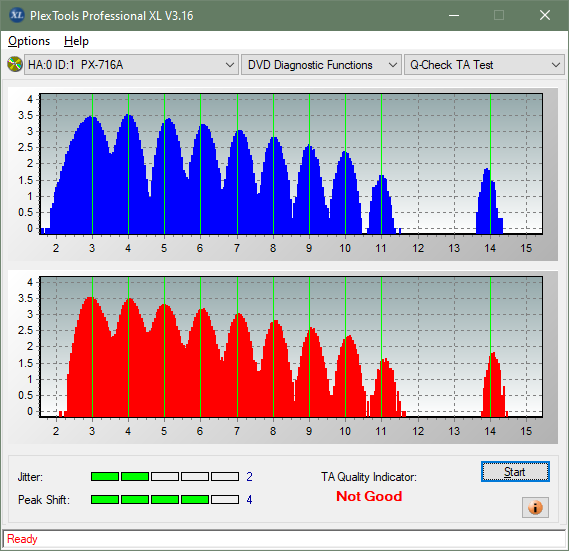Click the empty fifth Peak Shift segment
569x551 pixels.
(225, 499)
